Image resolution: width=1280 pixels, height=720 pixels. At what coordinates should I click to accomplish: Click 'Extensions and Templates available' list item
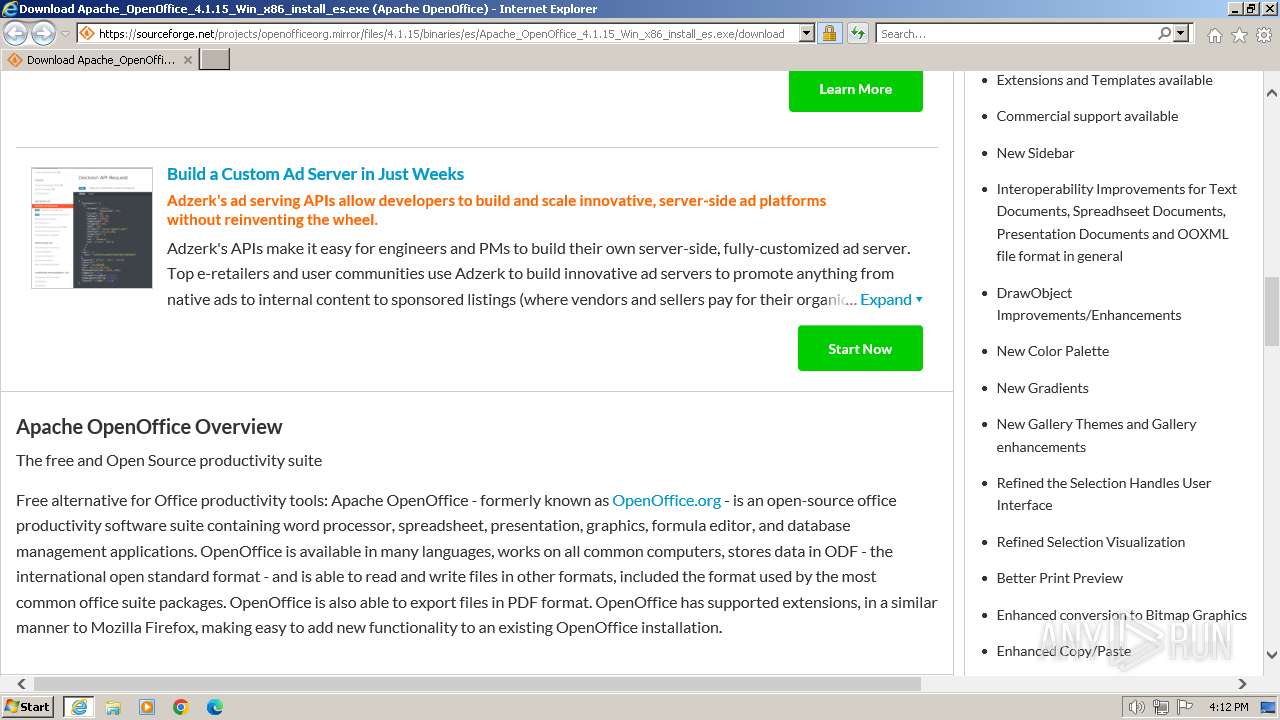(x=1104, y=80)
